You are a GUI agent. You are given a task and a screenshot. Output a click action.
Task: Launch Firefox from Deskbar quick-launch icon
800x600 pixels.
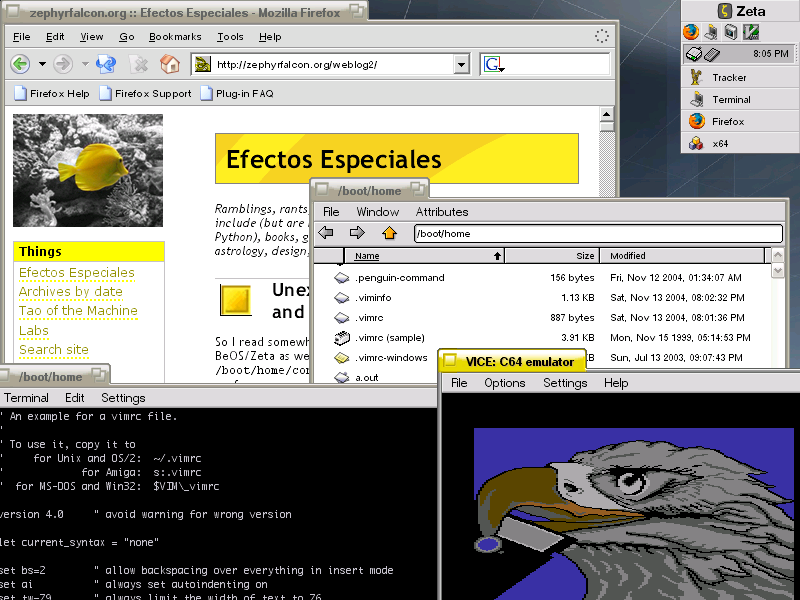[691, 32]
